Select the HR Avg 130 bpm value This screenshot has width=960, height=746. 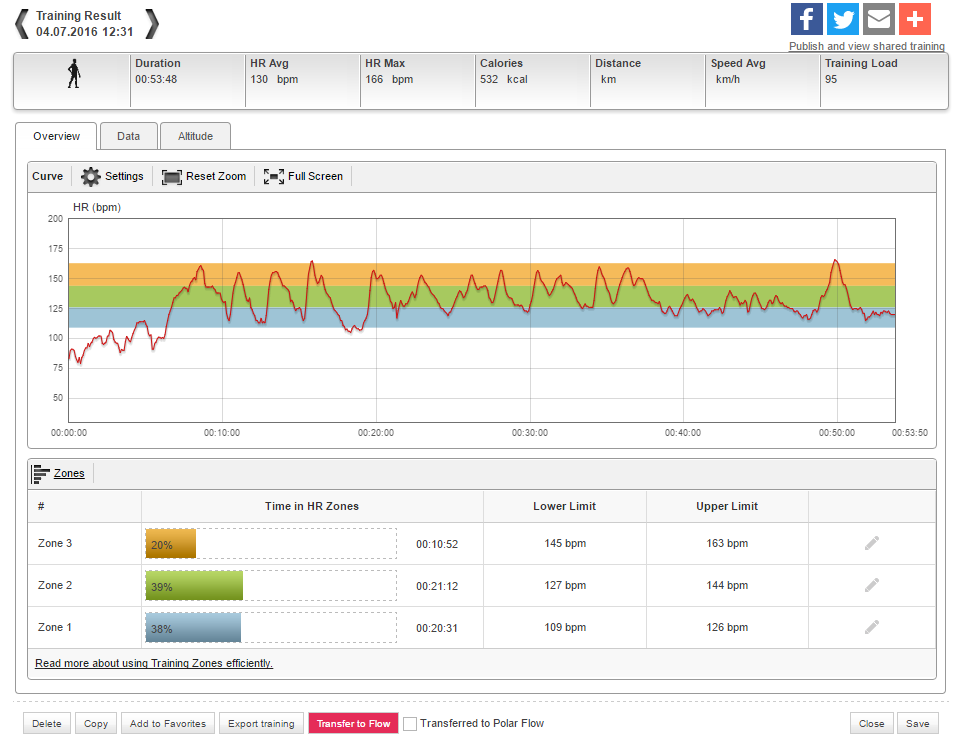274,79
